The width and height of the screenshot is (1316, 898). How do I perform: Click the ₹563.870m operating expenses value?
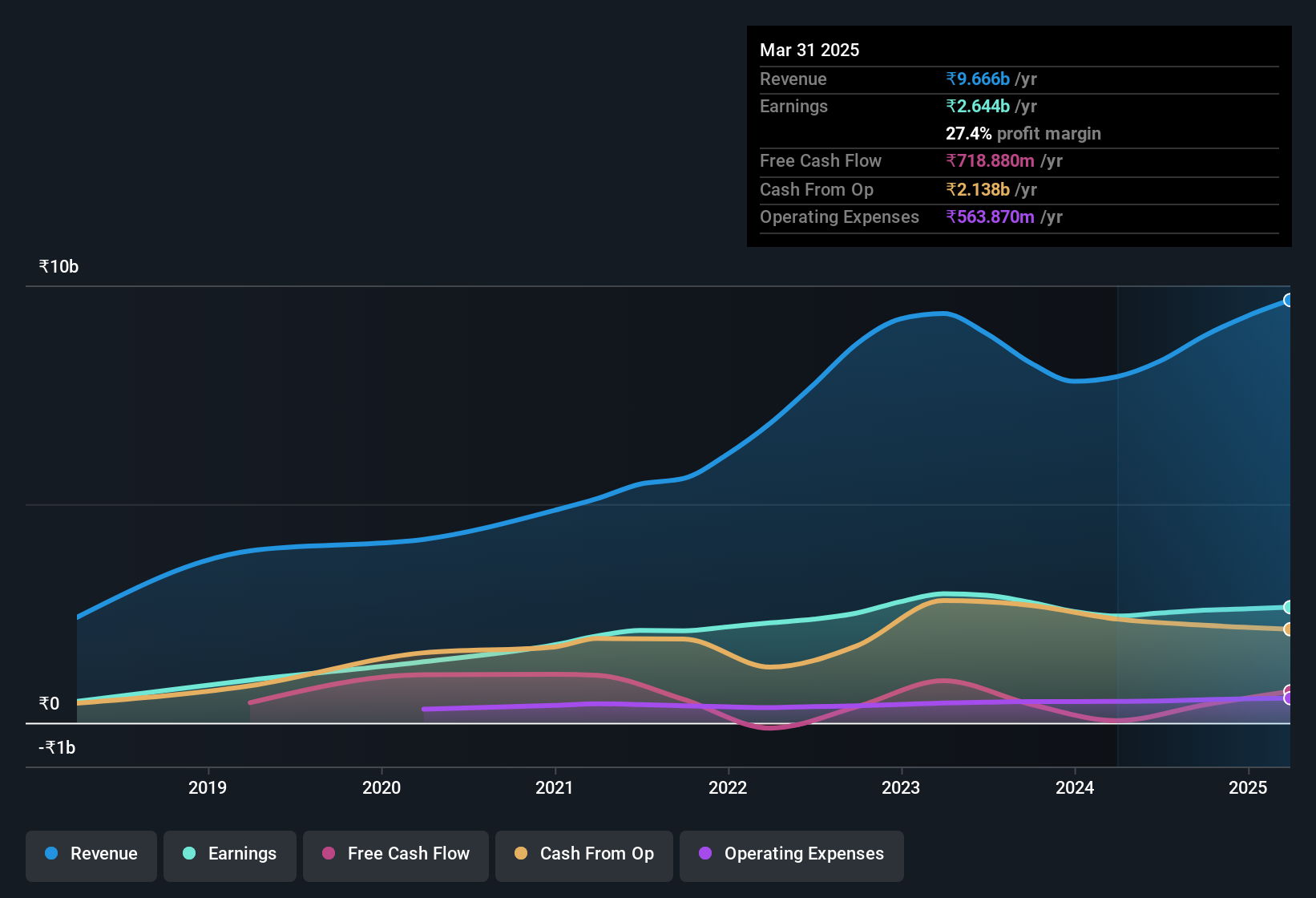(x=990, y=216)
